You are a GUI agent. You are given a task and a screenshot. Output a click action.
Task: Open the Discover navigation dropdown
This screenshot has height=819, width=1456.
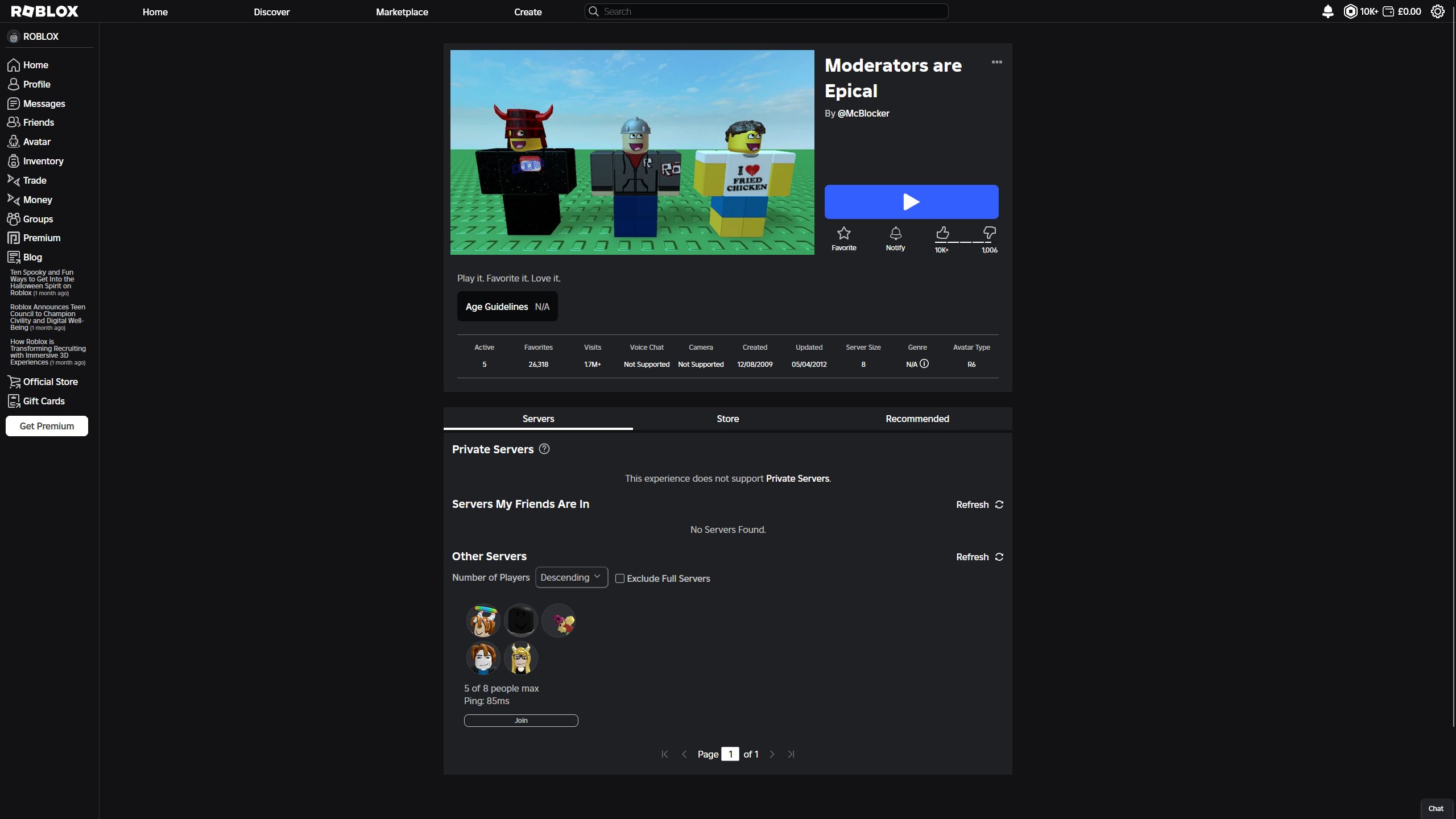pos(271,11)
